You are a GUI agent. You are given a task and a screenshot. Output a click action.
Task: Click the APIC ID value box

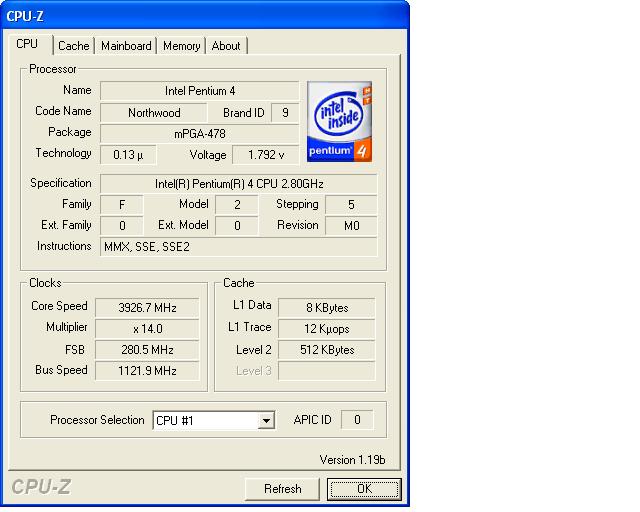click(x=357, y=420)
